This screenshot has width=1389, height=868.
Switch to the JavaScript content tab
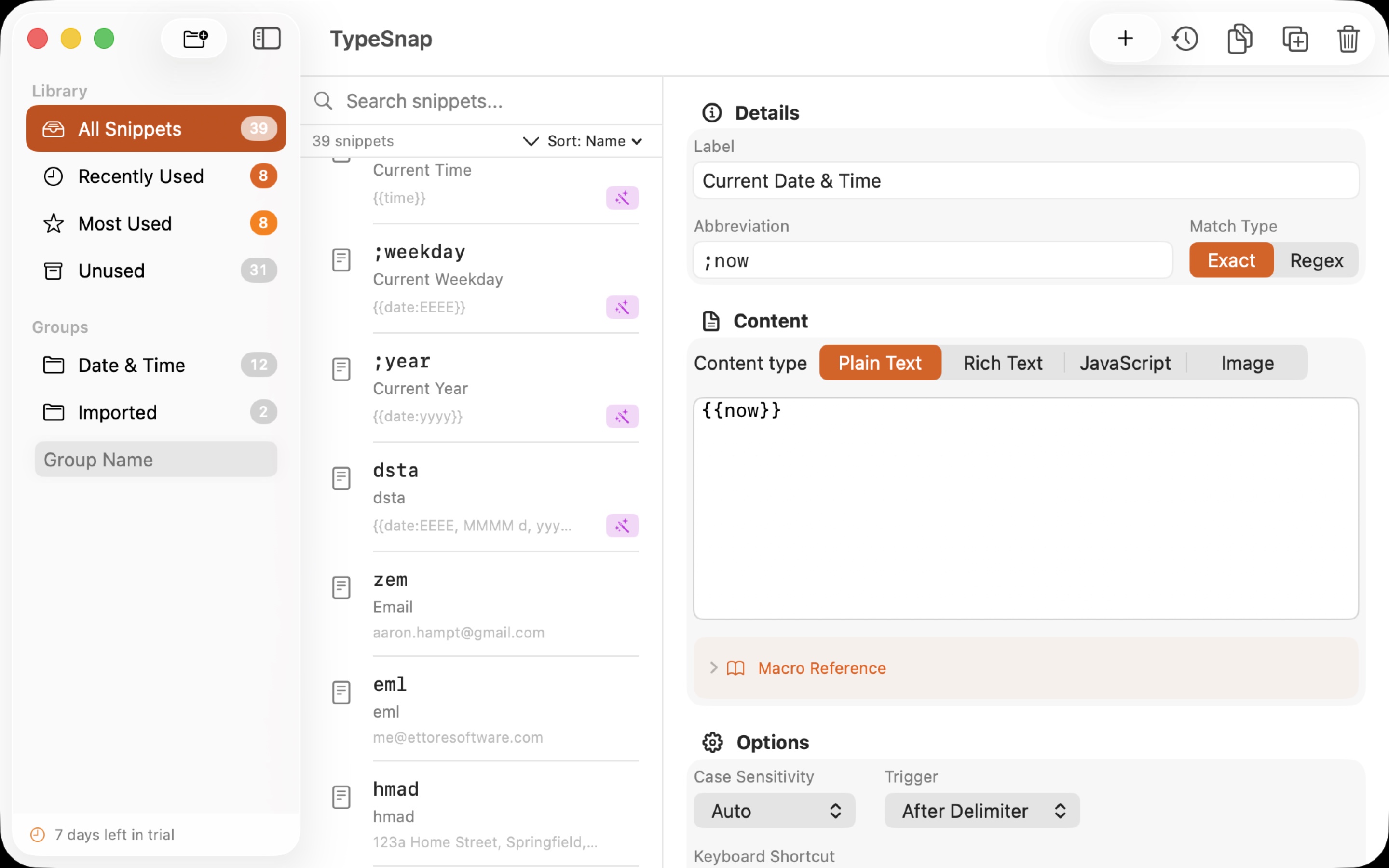pyautogui.click(x=1125, y=363)
